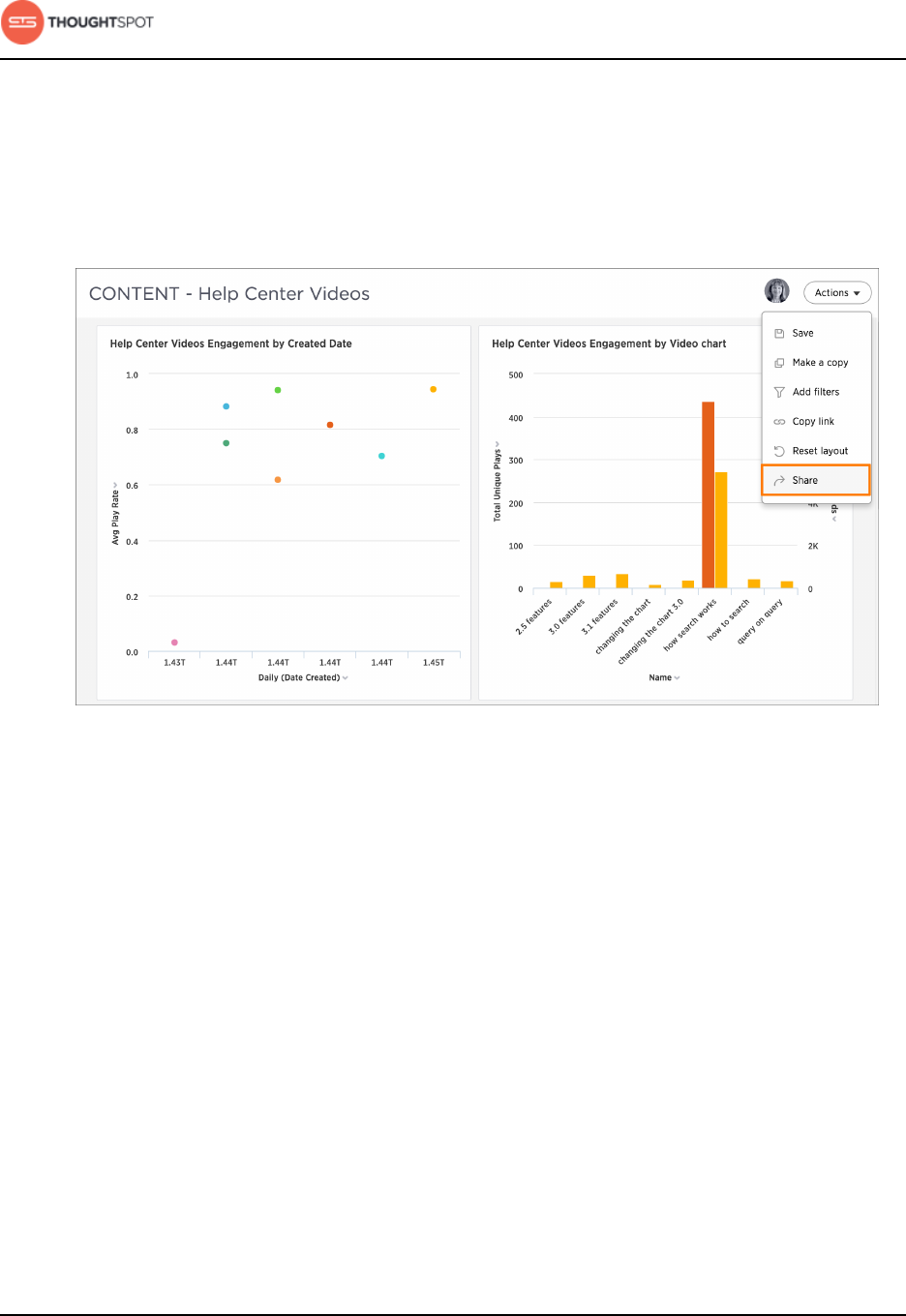Click the '1.45T' x-axis label
Screen dimensions: 906x1316
(434, 663)
